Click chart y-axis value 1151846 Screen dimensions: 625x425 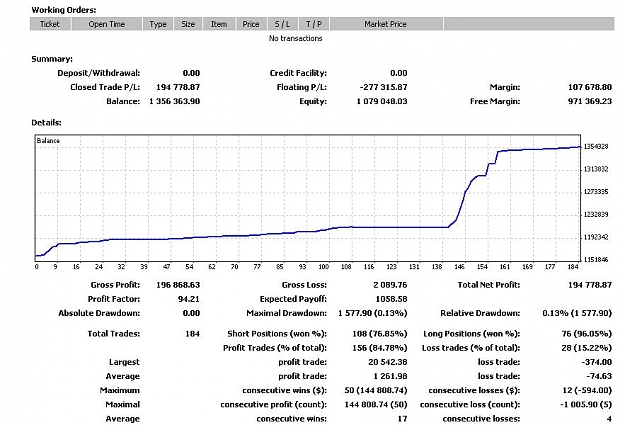[596, 260]
